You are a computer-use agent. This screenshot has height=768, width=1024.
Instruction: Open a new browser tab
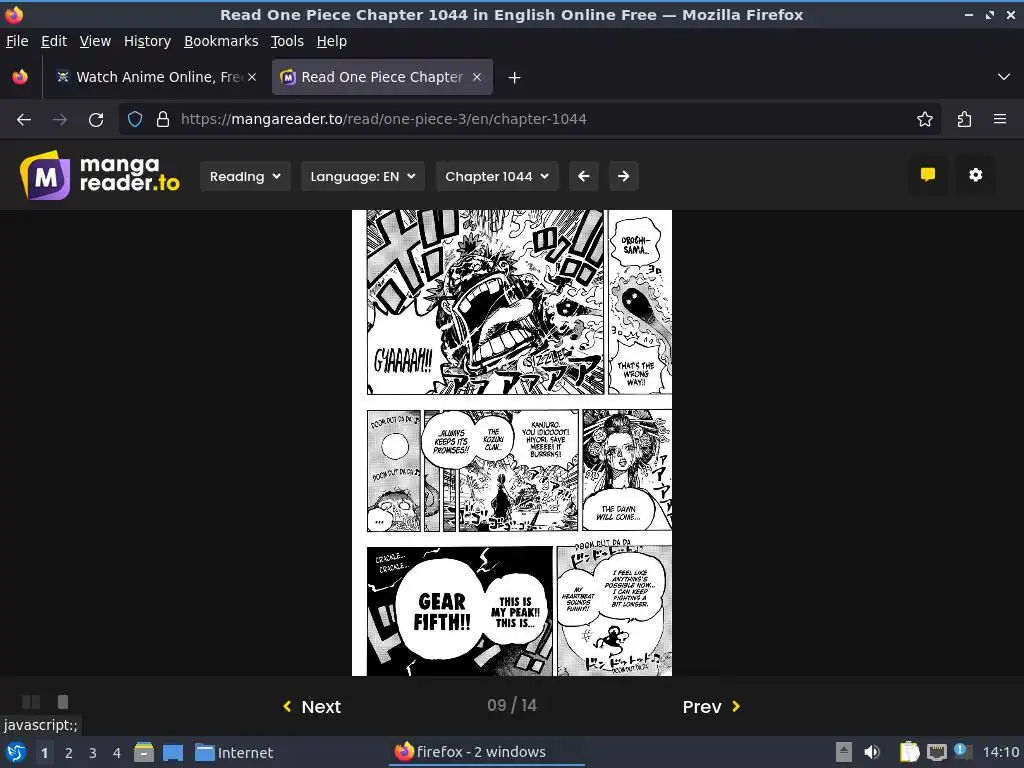(x=515, y=78)
